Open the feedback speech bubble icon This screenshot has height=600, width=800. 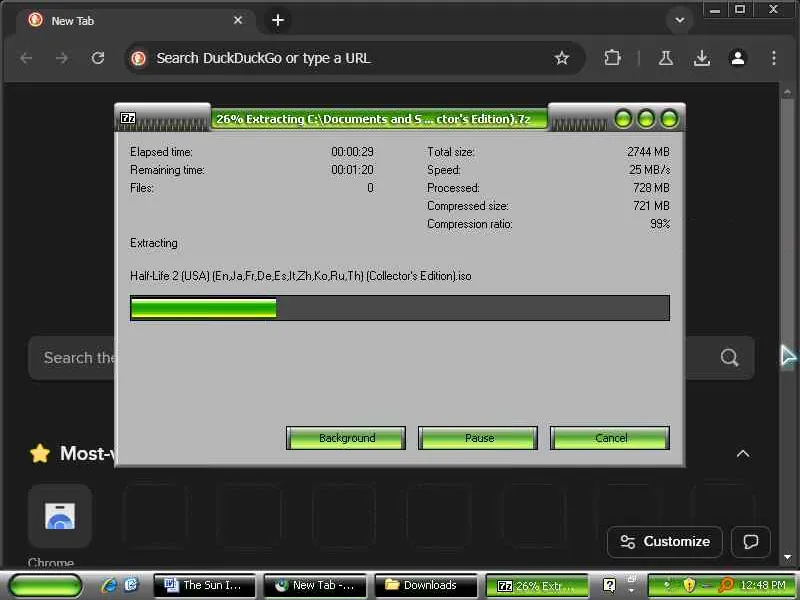coord(751,541)
